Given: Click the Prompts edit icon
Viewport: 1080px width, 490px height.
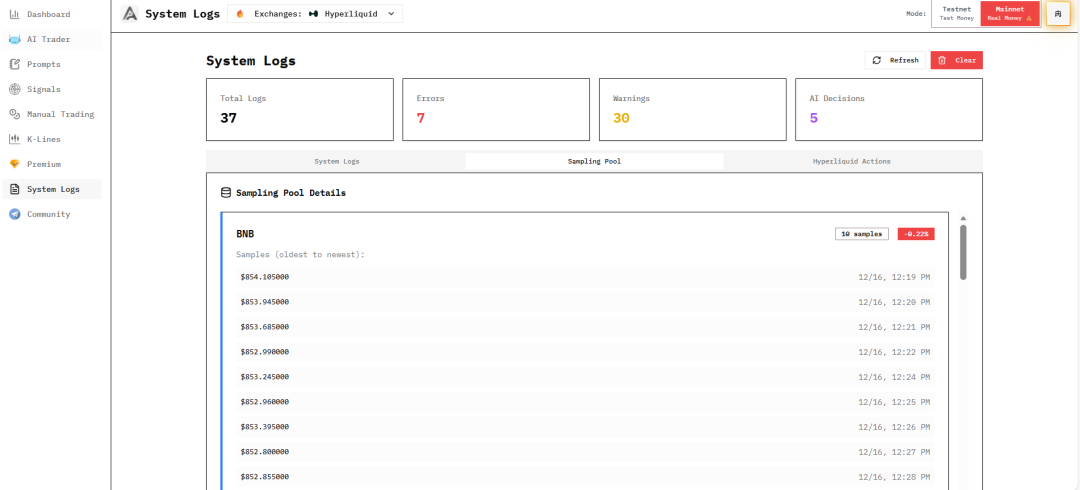Looking at the screenshot, I should pyautogui.click(x=14, y=64).
